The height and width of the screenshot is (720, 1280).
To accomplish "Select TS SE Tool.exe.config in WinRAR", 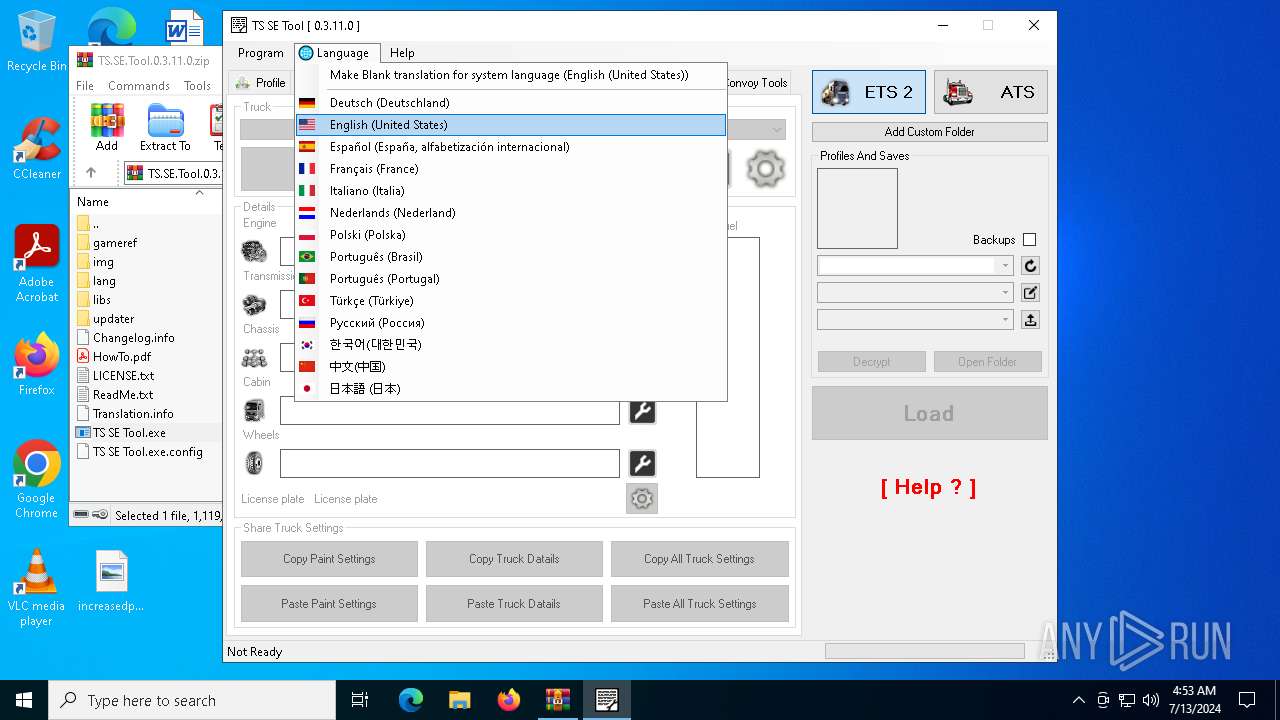I will [147, 452].
